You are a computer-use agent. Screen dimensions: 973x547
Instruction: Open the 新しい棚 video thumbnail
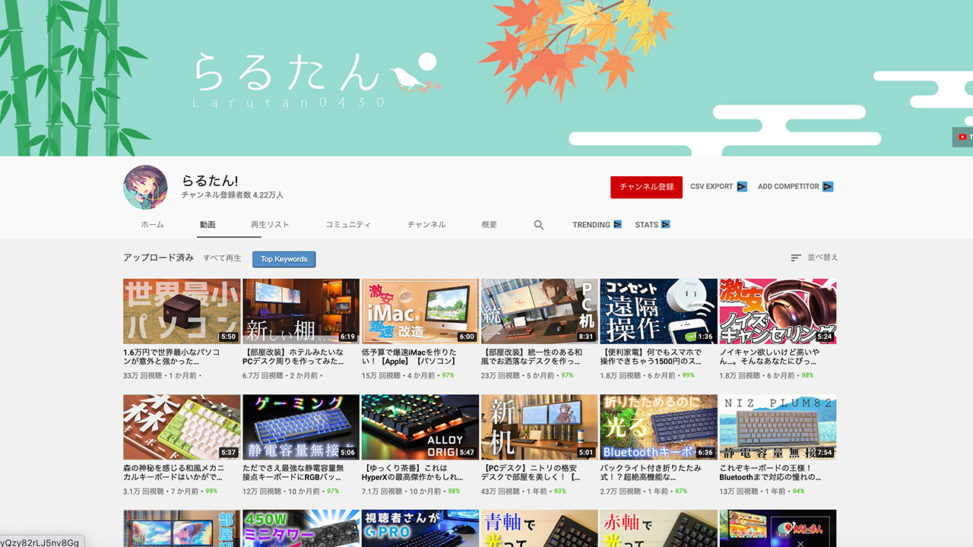(x=300, y=311)
